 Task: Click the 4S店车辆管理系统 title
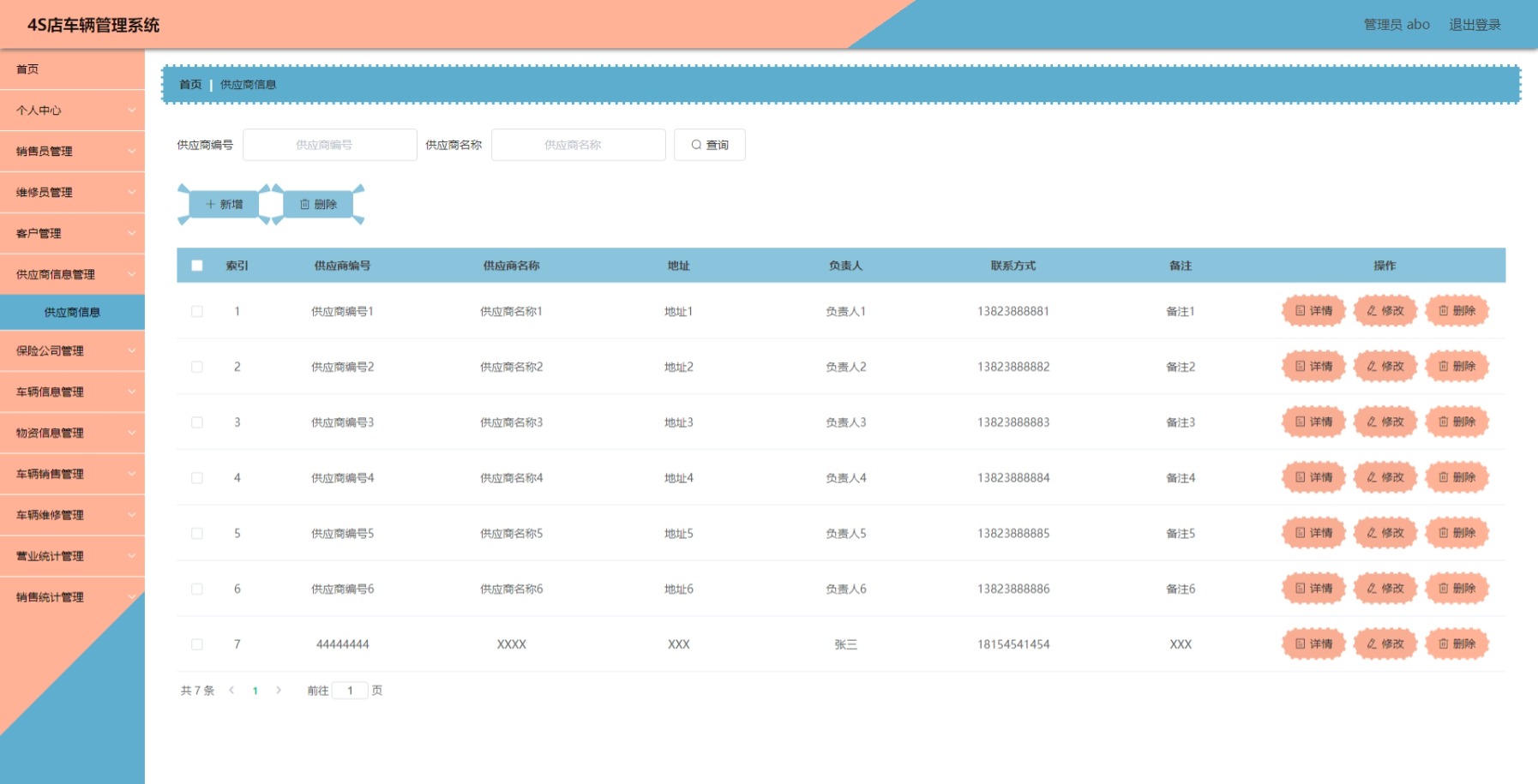click(x=93, y=25)
